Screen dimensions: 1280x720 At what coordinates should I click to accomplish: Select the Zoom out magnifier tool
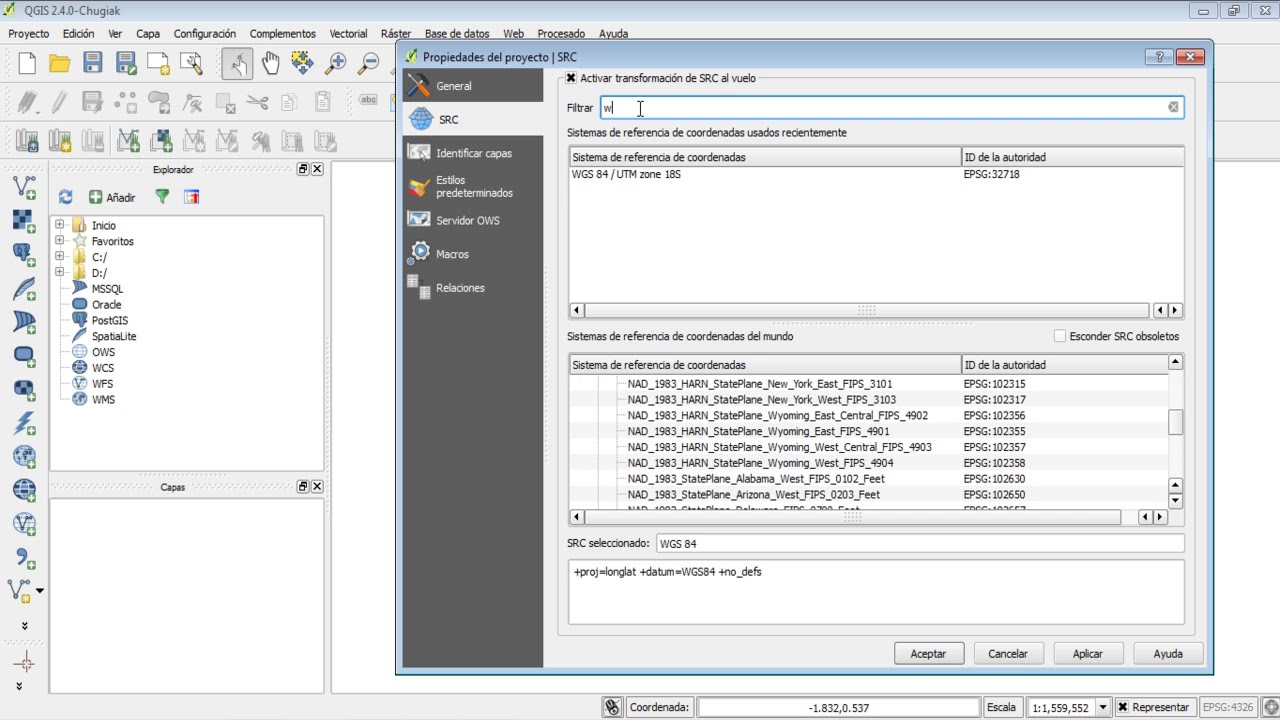pos(369,63)
